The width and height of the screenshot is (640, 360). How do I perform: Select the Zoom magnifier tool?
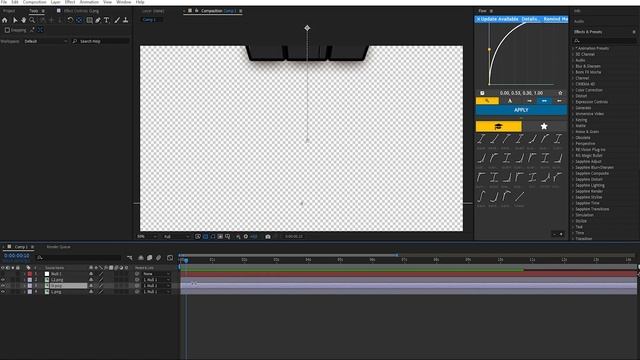[x=32, y=20]
